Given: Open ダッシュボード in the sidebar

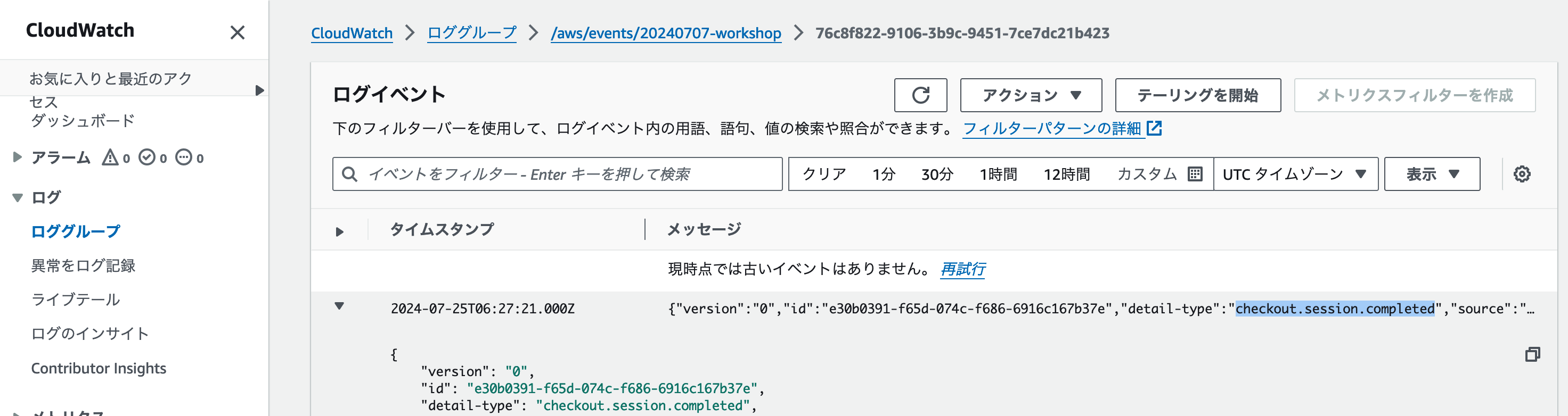Looking at the screenshot, I should 83,120.
